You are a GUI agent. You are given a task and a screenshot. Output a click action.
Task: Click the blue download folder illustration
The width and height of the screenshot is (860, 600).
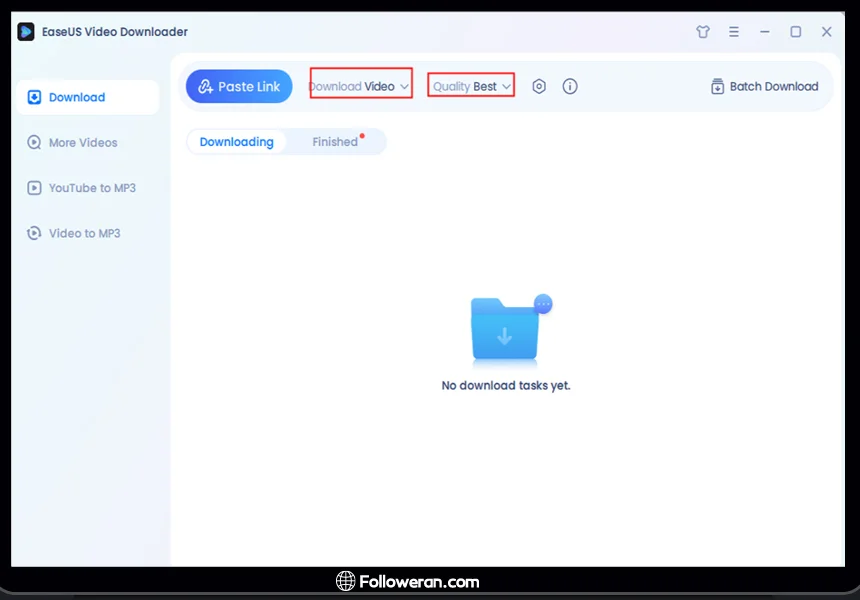(506, 330)
